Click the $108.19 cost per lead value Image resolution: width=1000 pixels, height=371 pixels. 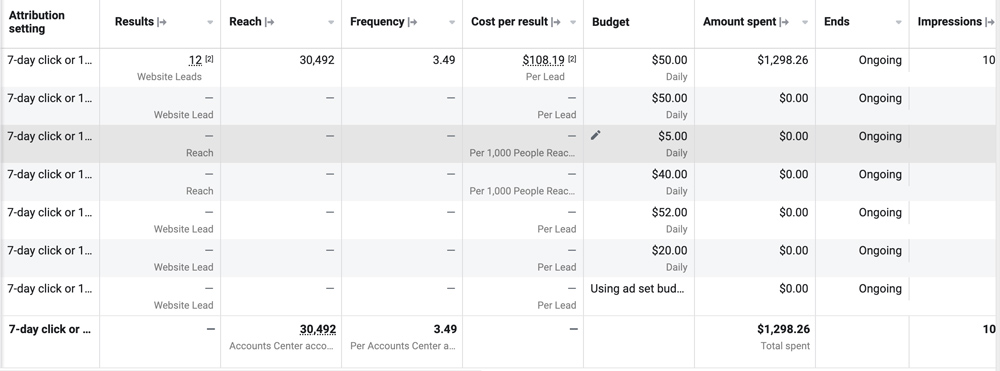[543, 60]
